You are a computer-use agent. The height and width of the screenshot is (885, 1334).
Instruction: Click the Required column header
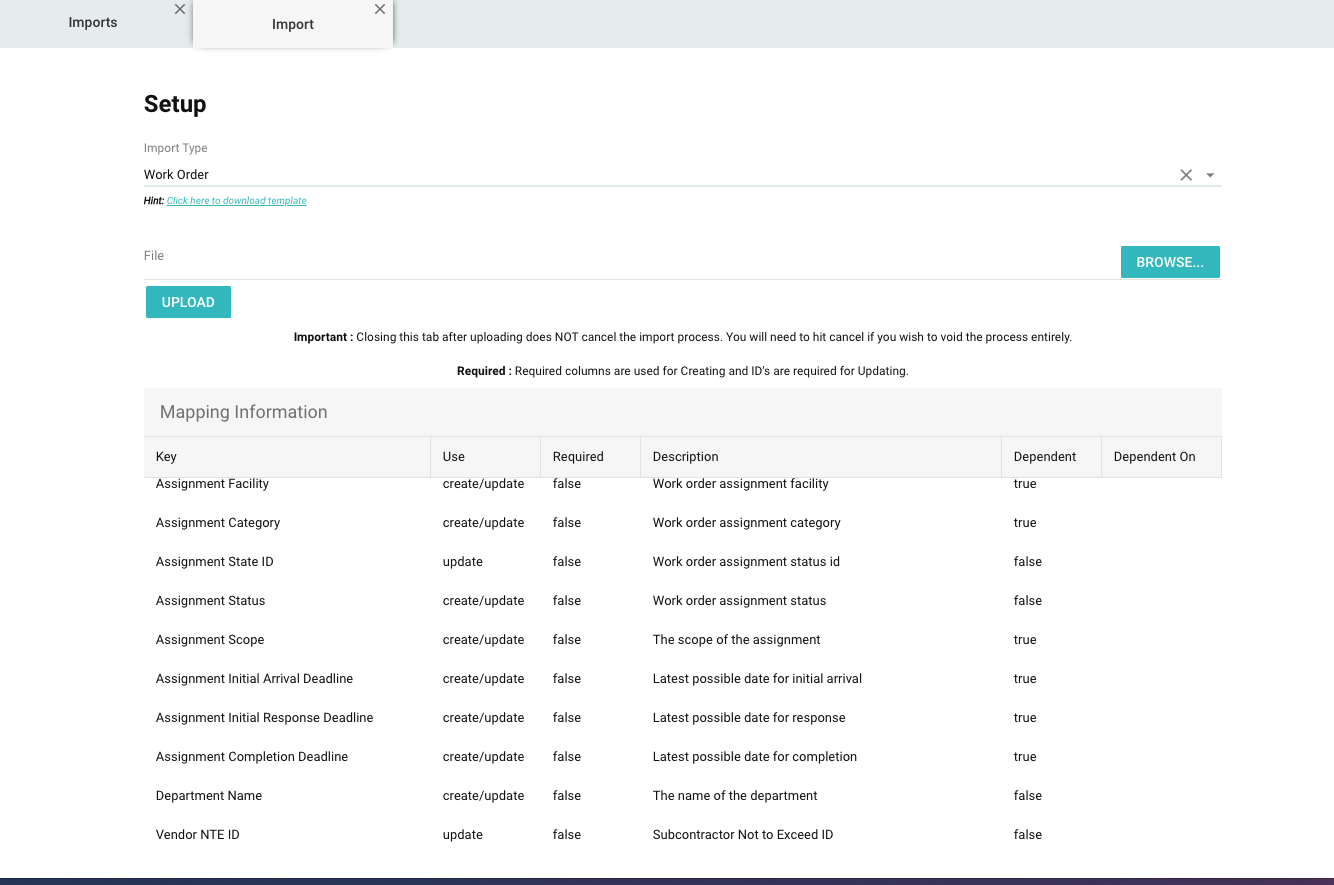(x=578, y=457)
